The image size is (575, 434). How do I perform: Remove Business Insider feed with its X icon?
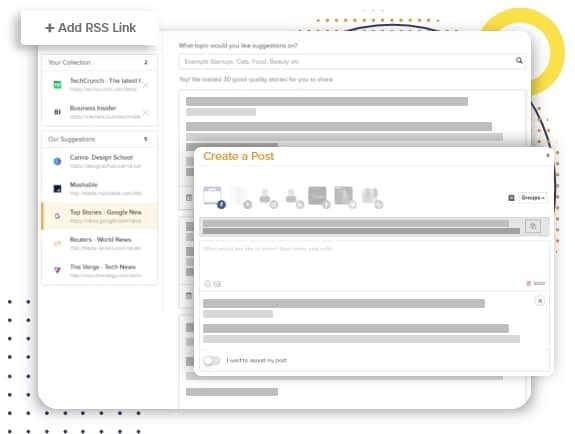(x=146, y=112)
